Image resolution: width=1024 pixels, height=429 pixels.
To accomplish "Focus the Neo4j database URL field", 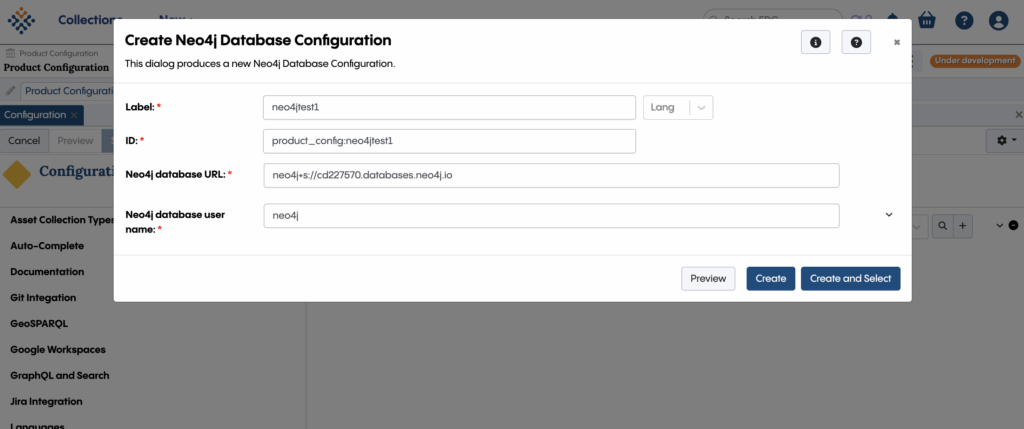I will coord(551,175).
